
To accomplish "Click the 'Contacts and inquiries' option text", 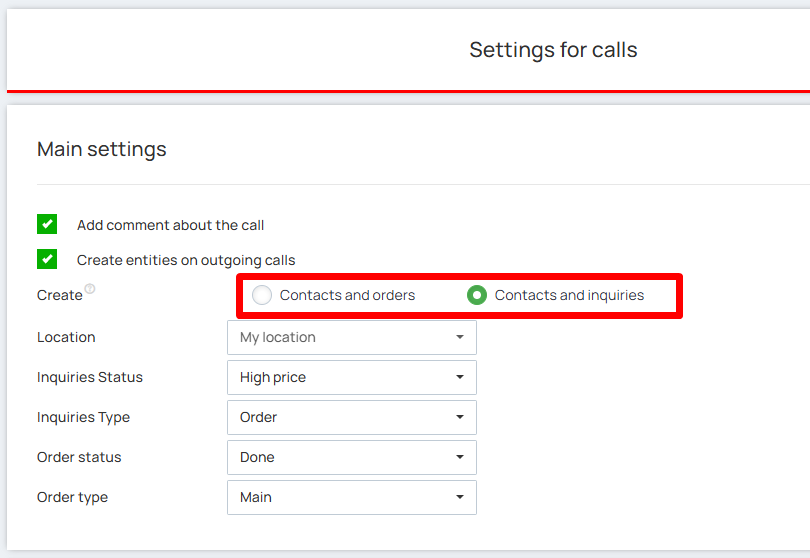I will pos(569,295).
